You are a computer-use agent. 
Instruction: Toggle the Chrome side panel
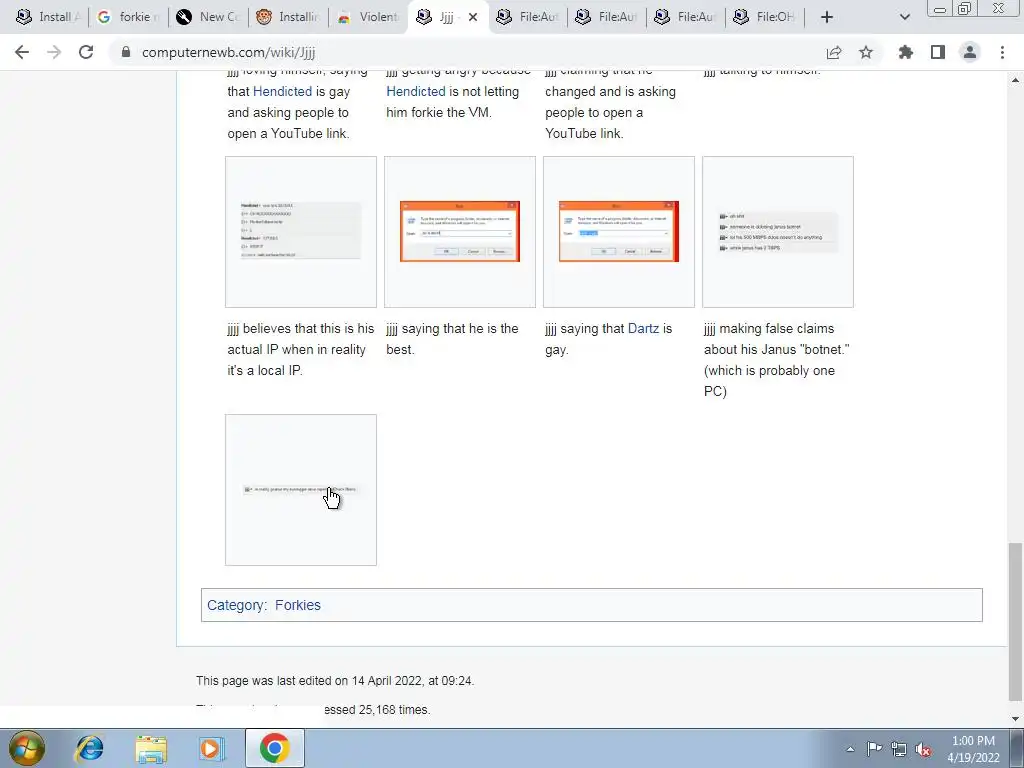point(938,52)
